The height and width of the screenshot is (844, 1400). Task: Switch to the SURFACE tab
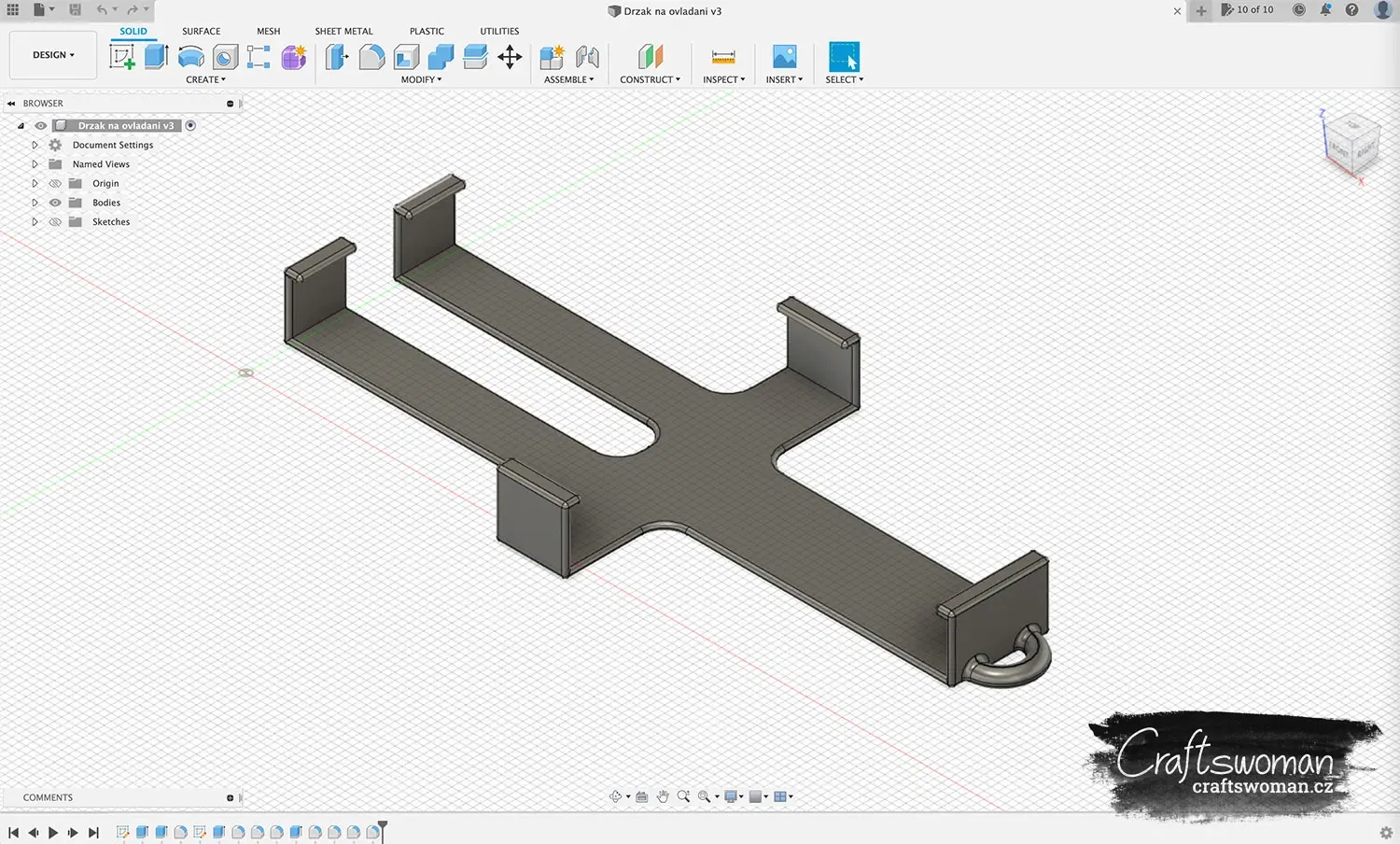coord(202,31)
